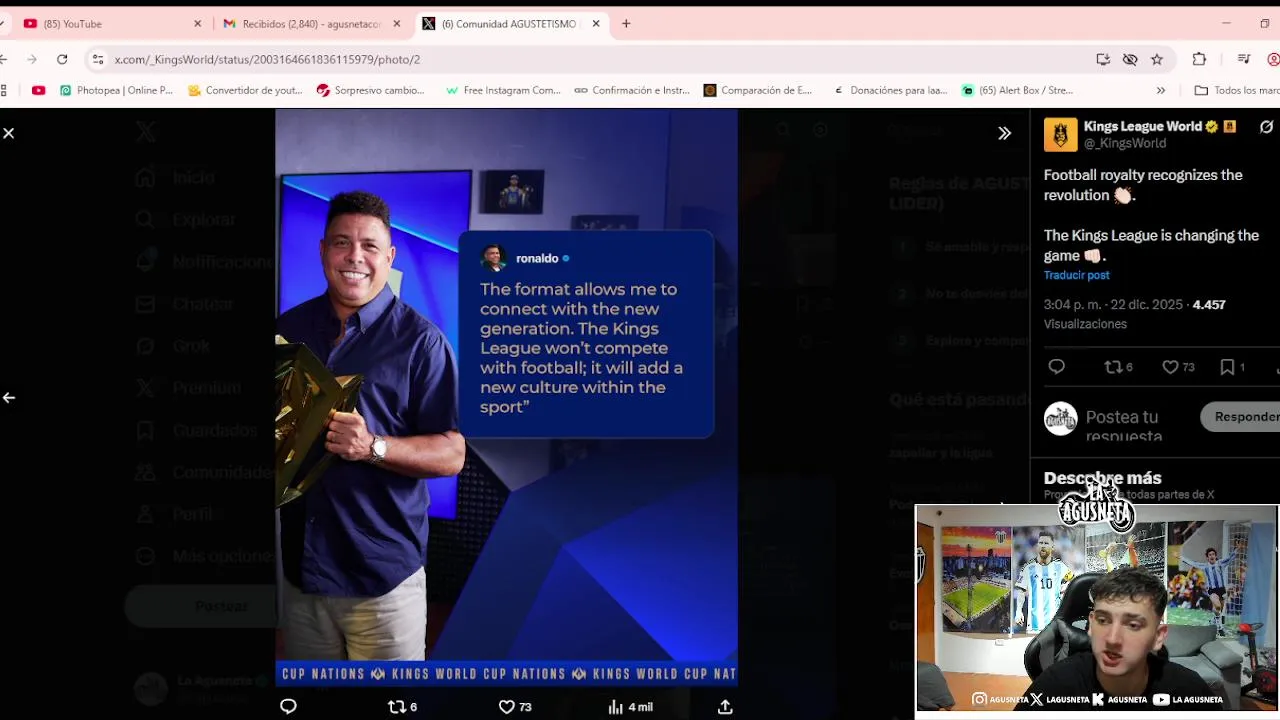The width and height of the screenshot is (1280, 720).
Task: Reload the current page
Action: point(62,60)
